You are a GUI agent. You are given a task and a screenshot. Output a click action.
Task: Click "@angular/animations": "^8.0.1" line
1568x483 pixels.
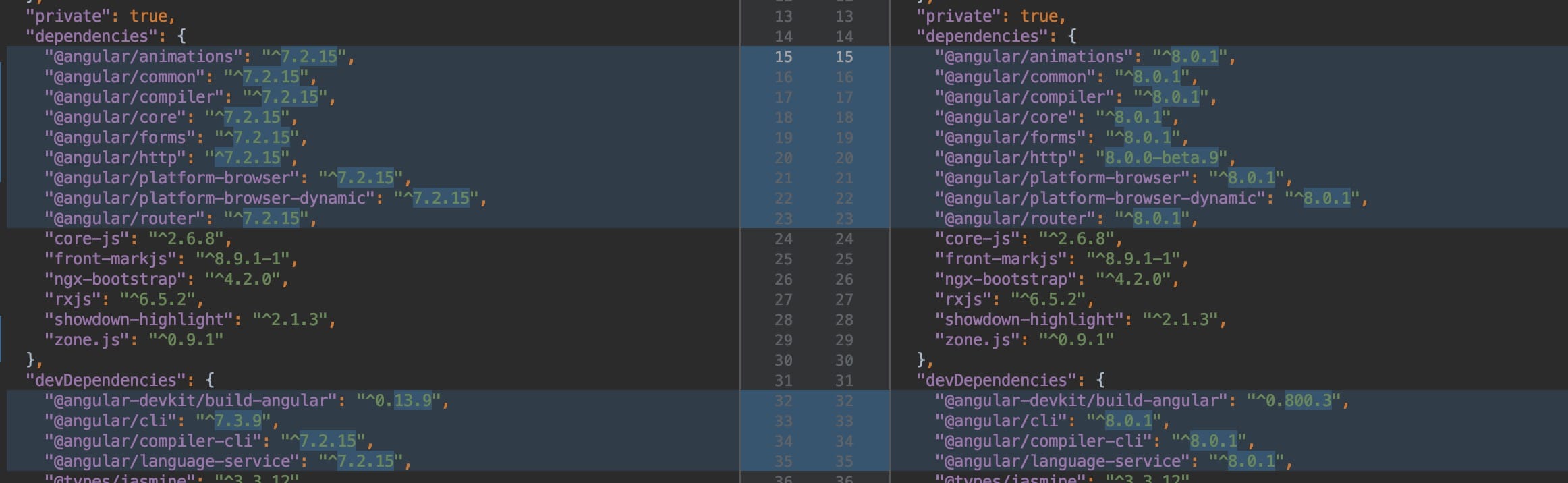(x=1086, y=57)
